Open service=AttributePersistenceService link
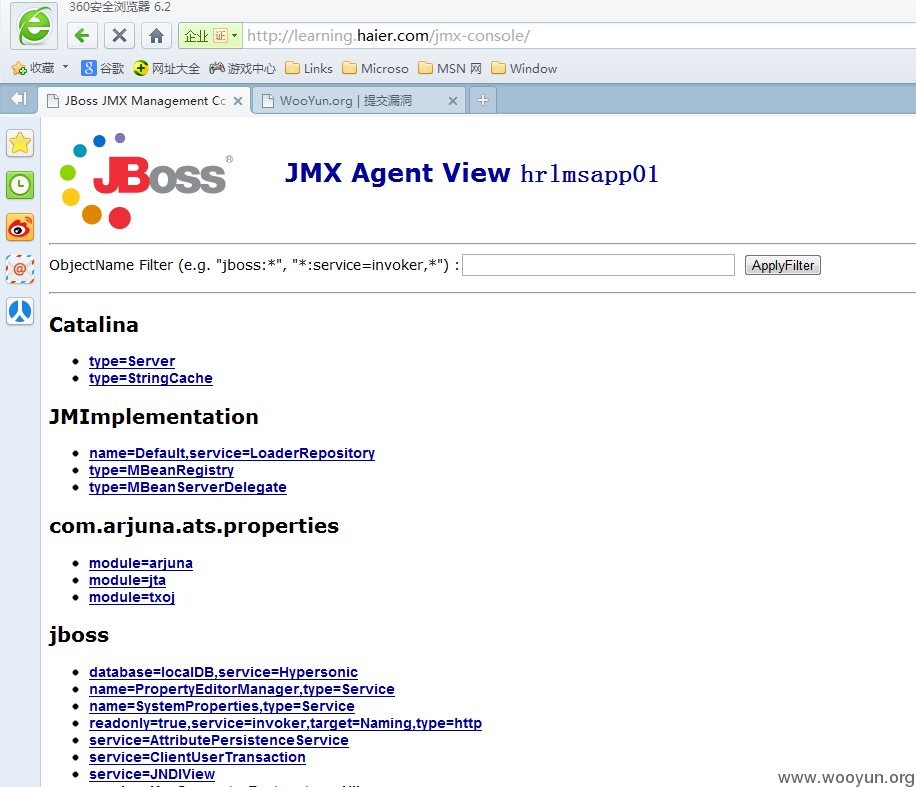 coord(219,740)
